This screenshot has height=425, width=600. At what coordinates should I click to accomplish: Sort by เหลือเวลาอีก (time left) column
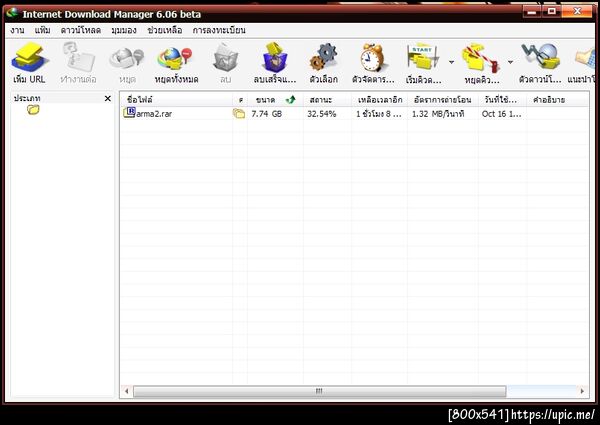point(380,100)
